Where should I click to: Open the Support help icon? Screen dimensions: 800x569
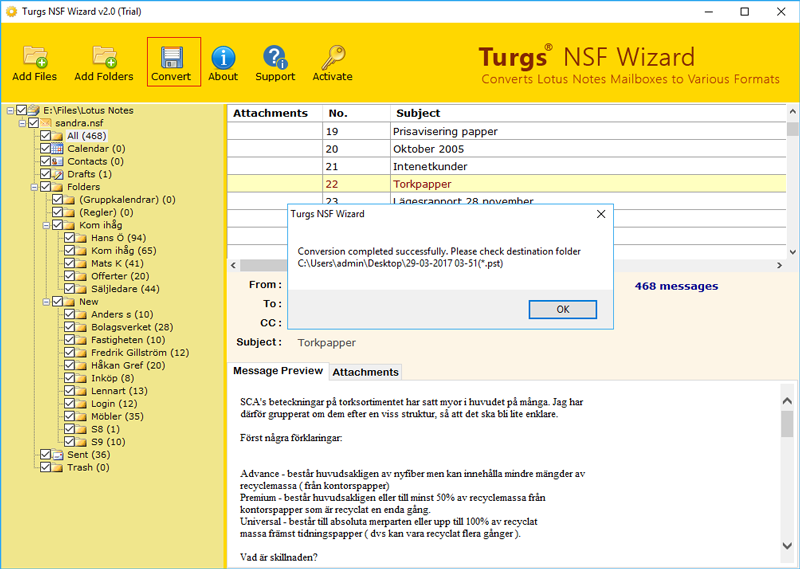[x=275, y=57]
